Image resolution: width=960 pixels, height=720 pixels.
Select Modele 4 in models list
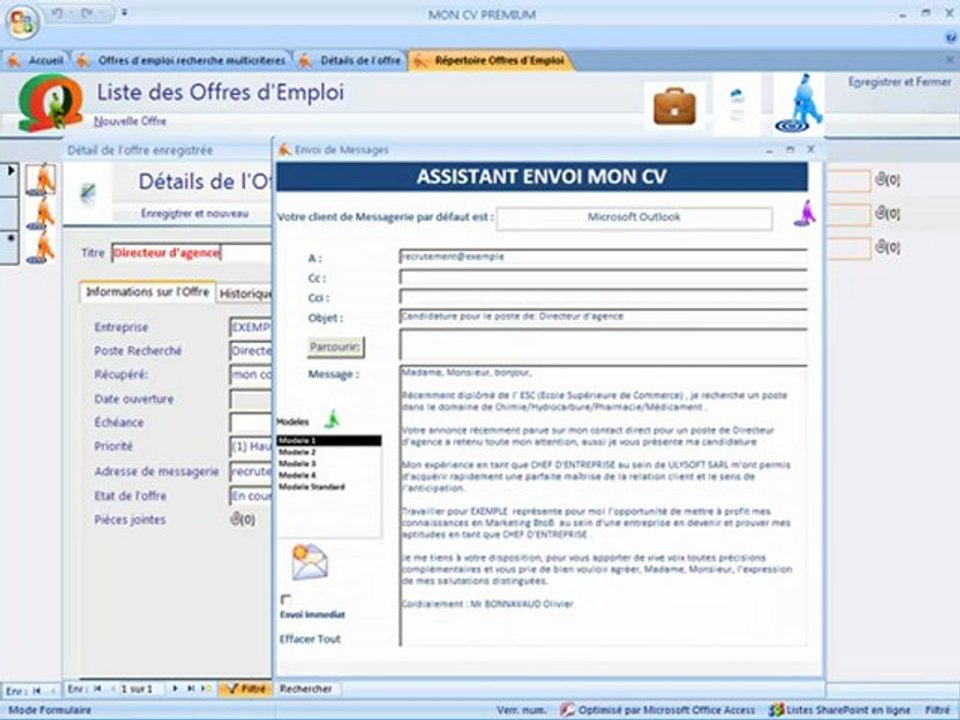pyautogui.click(x=329, y=475)
